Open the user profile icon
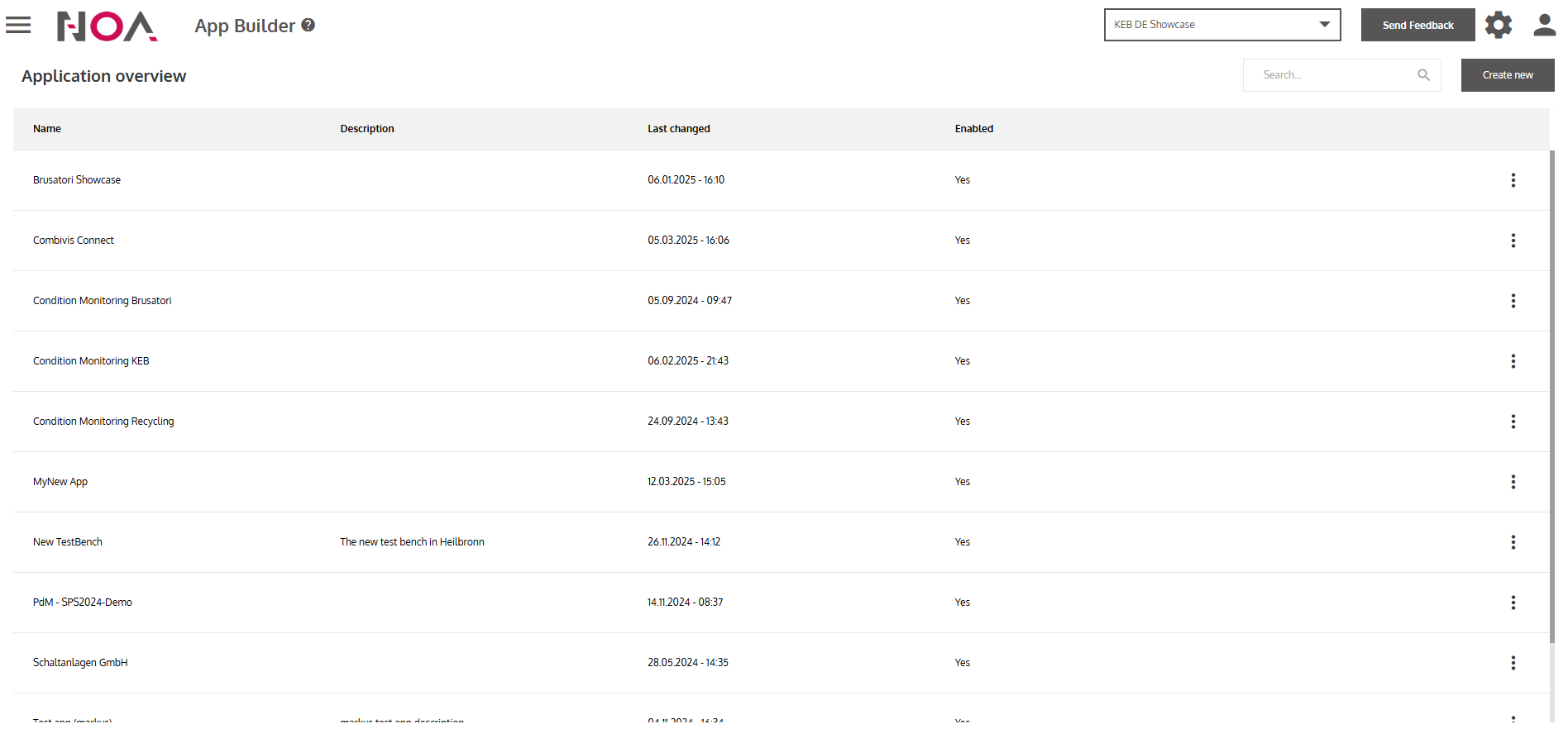Screen dimensions: 1568x748 pyautogui.click(x=1544, y=26)
